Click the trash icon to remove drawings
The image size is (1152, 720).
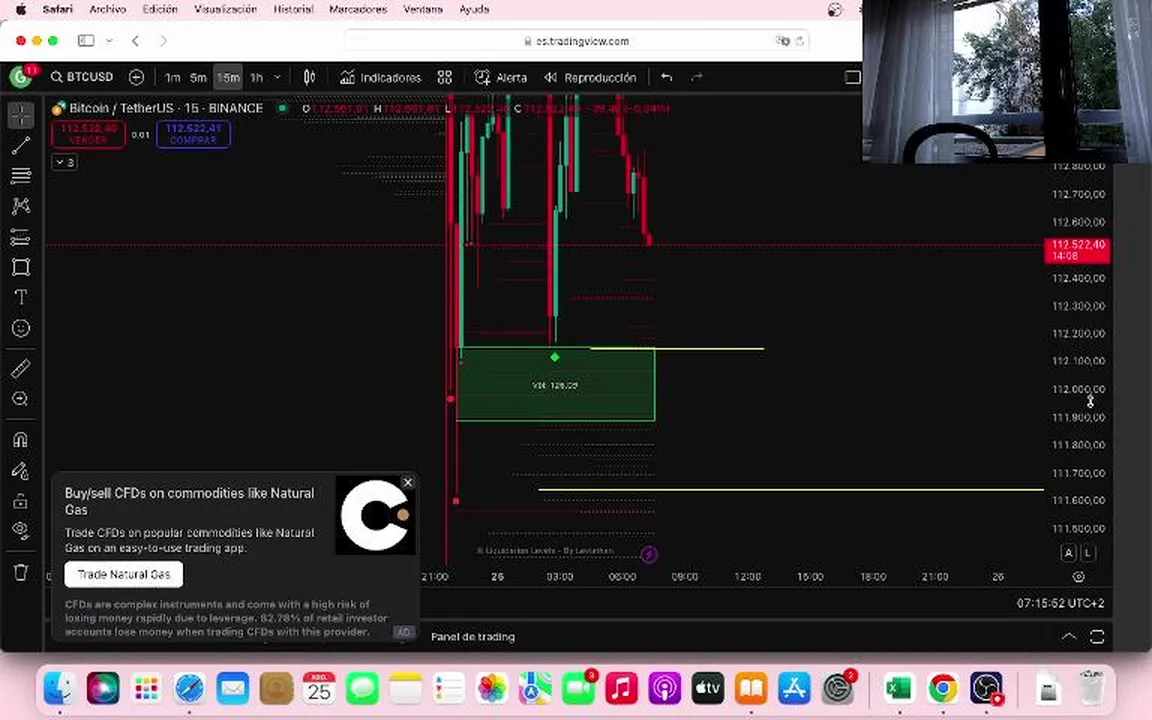(x=21, y=572)
